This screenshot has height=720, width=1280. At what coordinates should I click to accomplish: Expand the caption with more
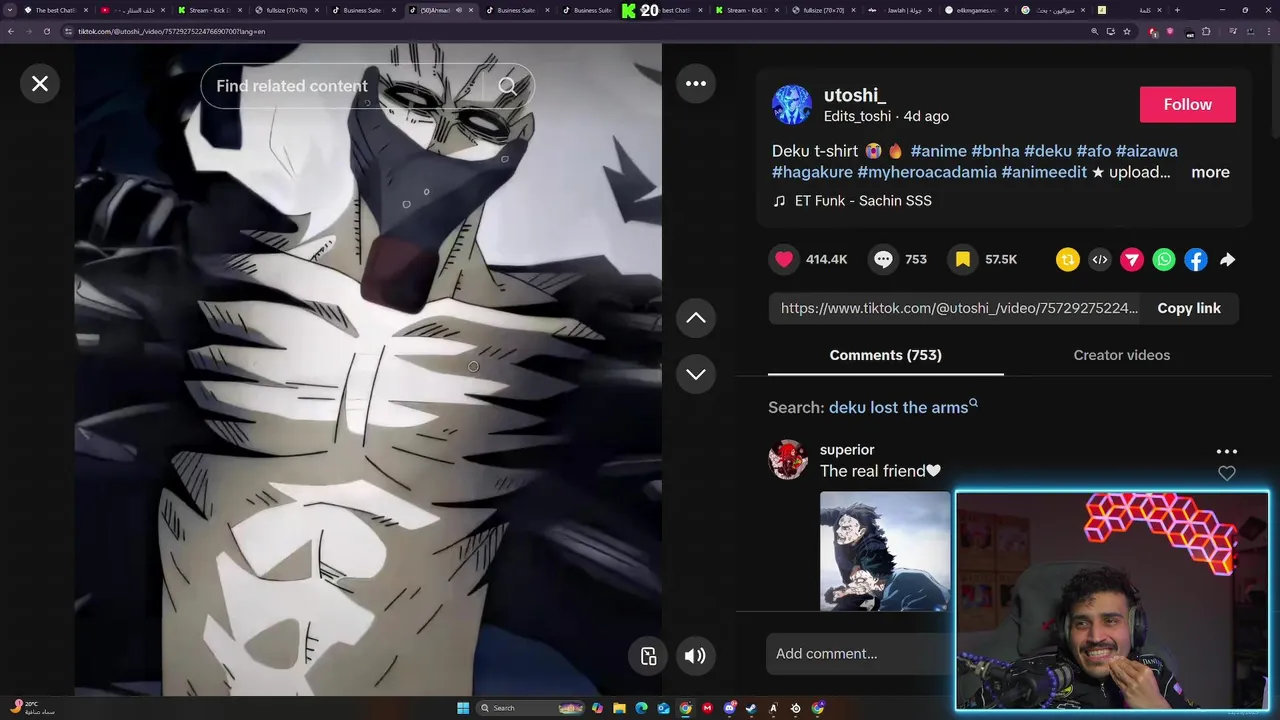(1210, 172)
